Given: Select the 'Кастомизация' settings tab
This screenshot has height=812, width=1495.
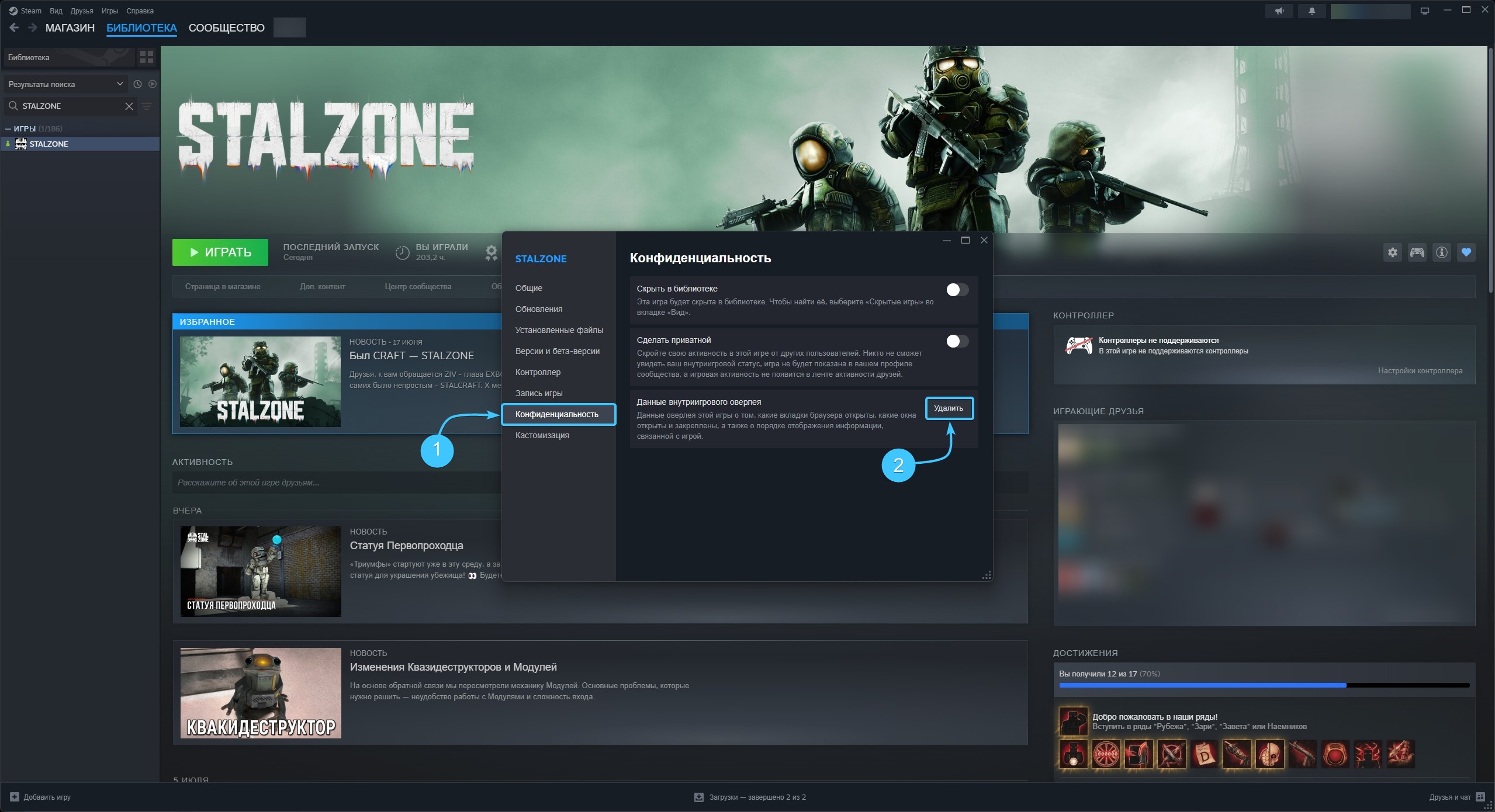Looking at the screenshot, I should [x=542, y=435].
